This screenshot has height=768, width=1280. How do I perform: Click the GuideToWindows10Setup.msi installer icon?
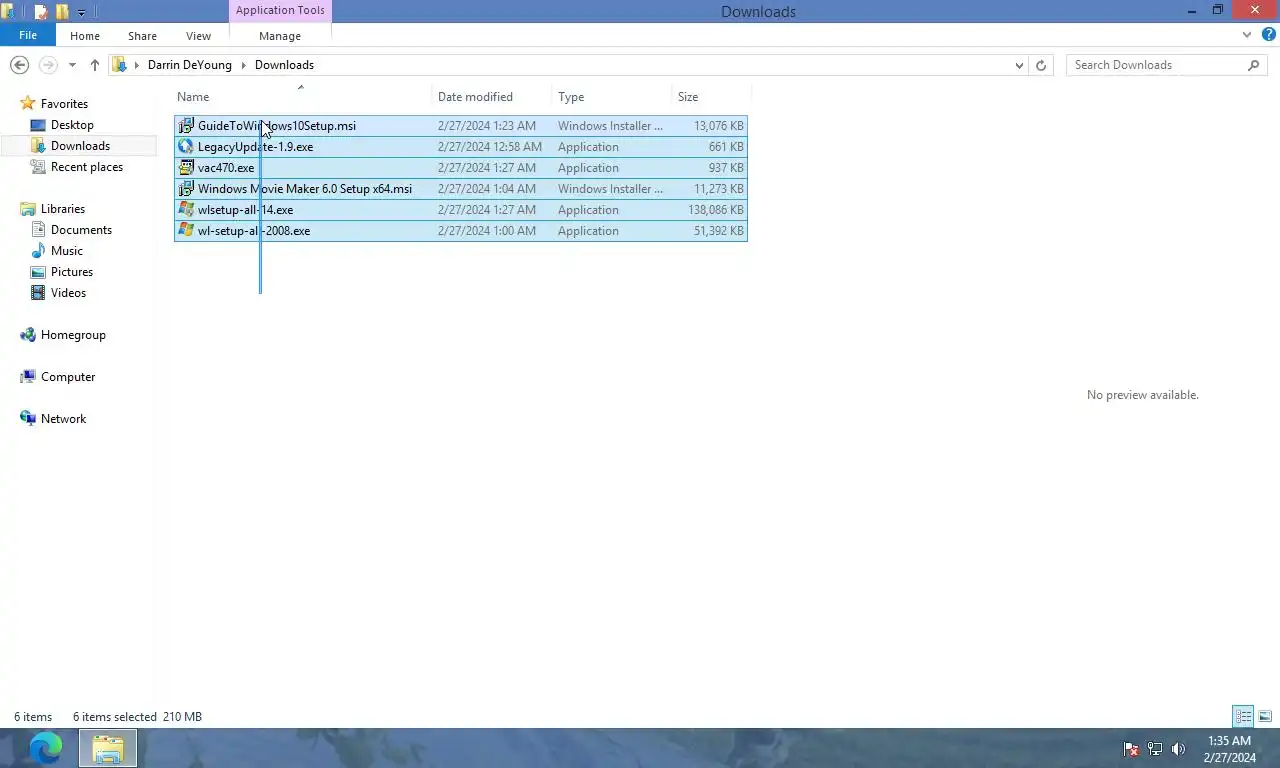(186, 126)
